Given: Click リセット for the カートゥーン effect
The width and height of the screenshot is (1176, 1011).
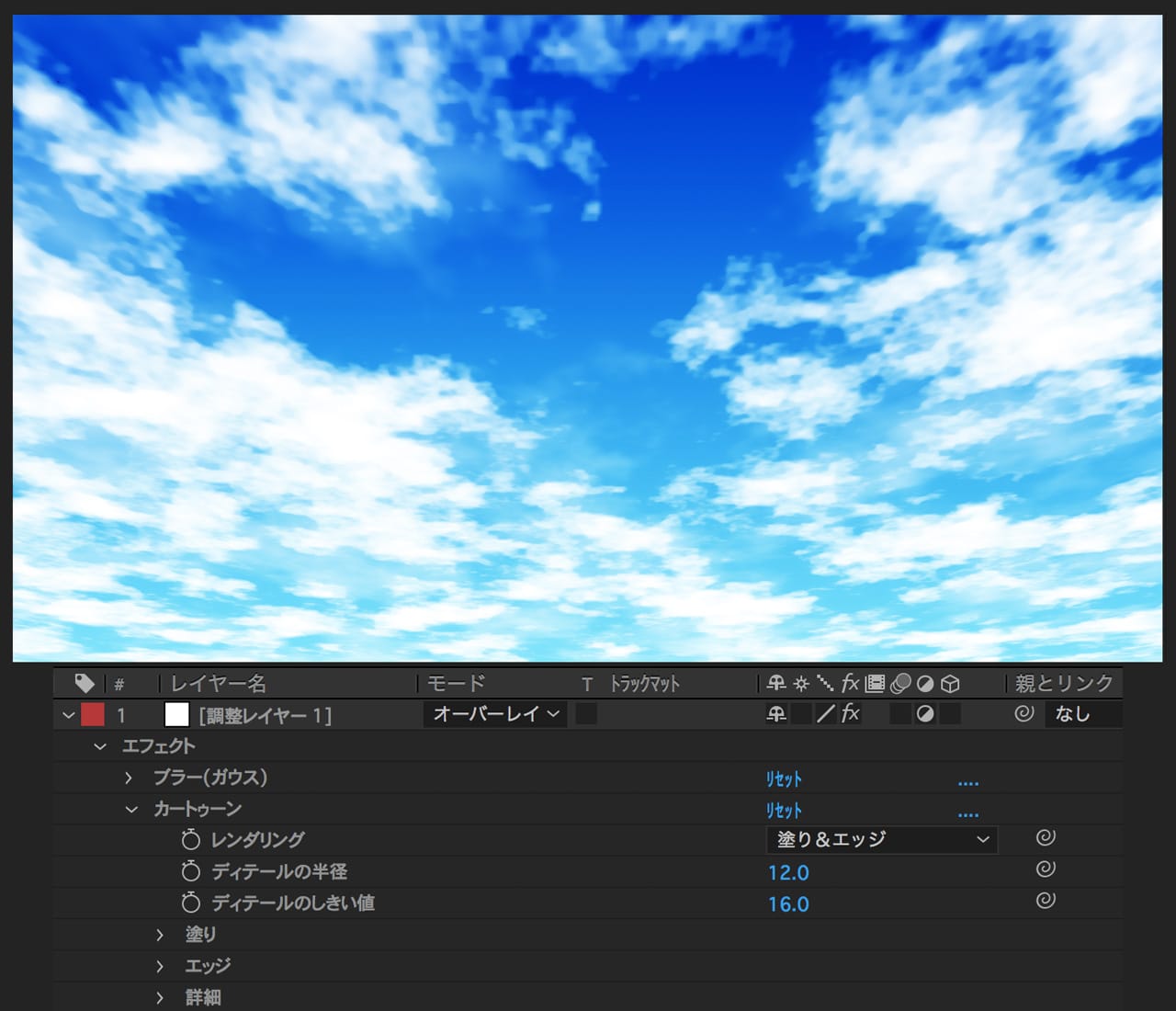Looking at the screenshot, I should click(x=784, y=811).
